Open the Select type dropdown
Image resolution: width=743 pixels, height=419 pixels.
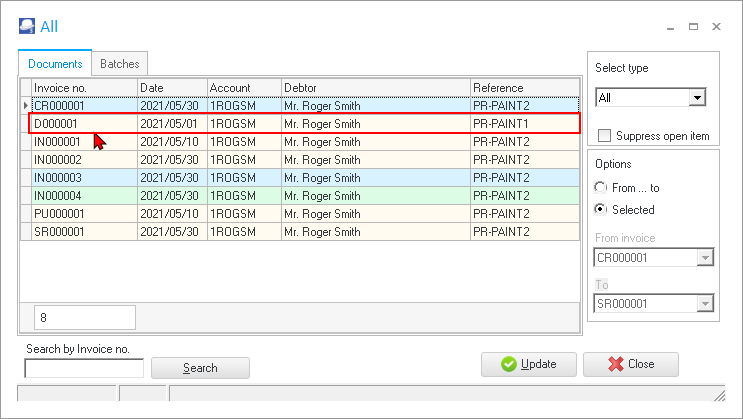[697, 98]
